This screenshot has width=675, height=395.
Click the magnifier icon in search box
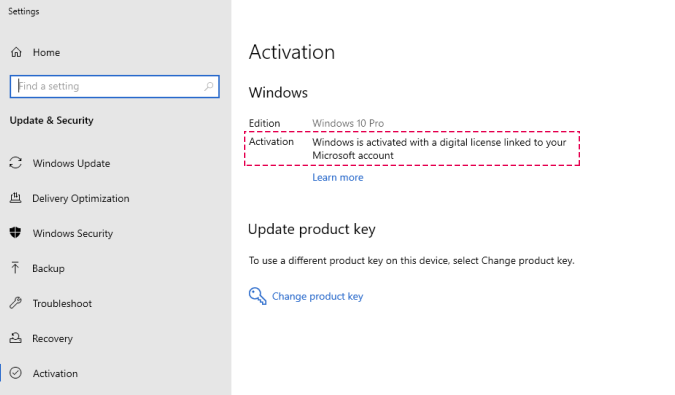[209, 86]
